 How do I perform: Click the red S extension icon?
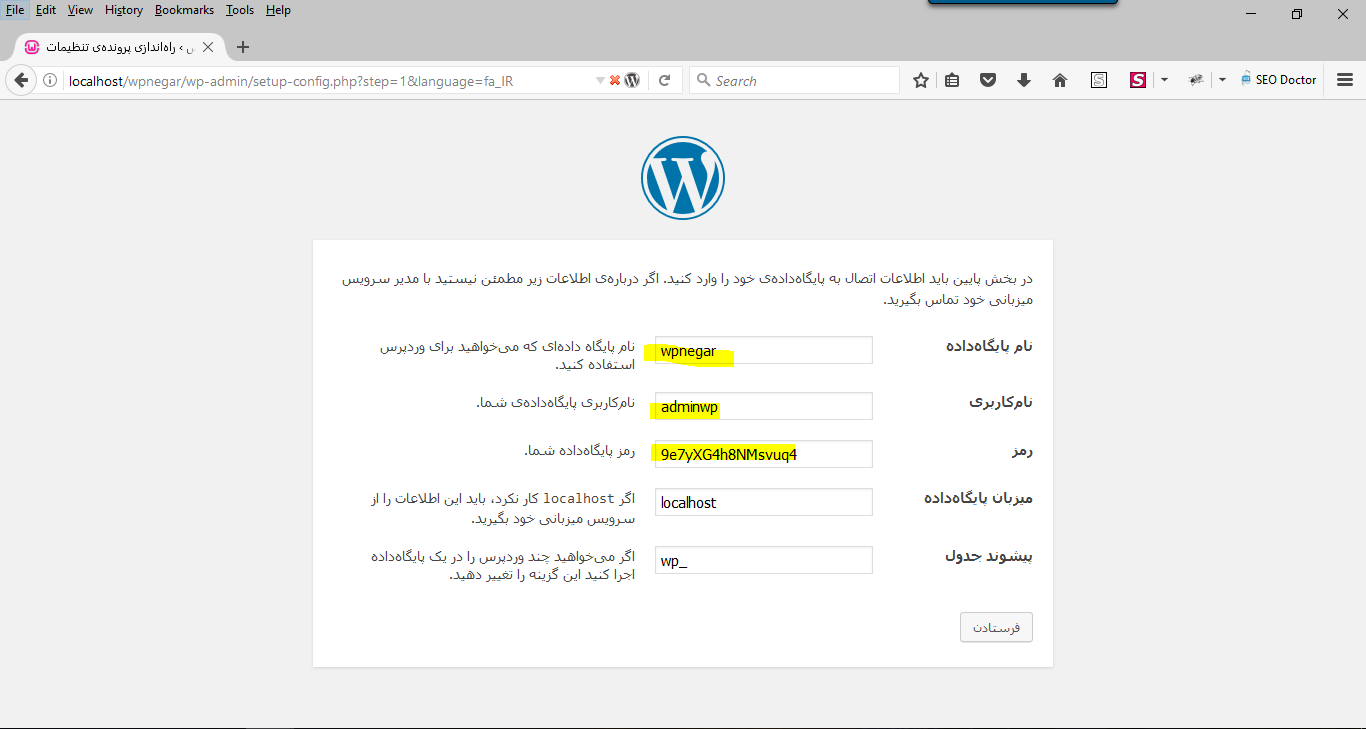tap(1138, 81)
